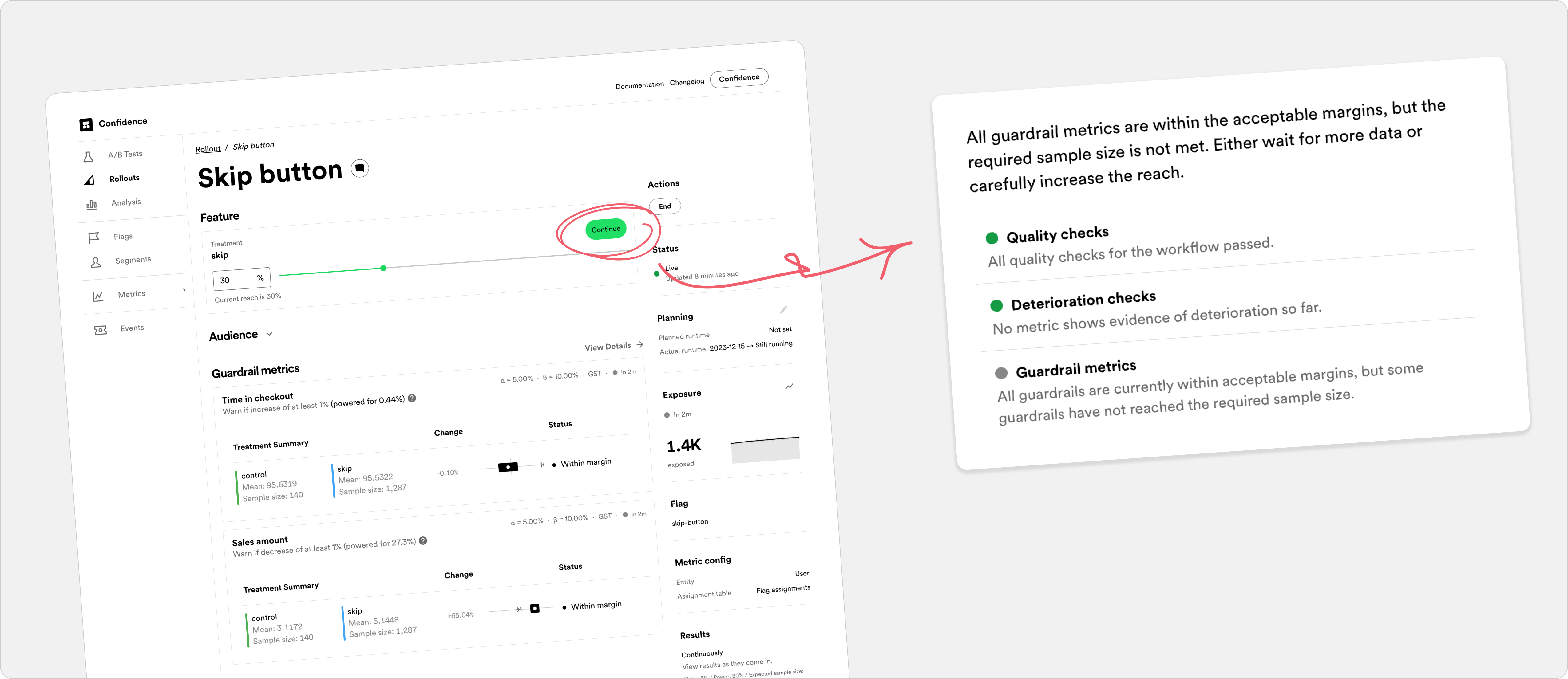This screenshot has height=679, width=1568.
Task: Open the Rollouts sidebar item
Action: pos(124,178)
